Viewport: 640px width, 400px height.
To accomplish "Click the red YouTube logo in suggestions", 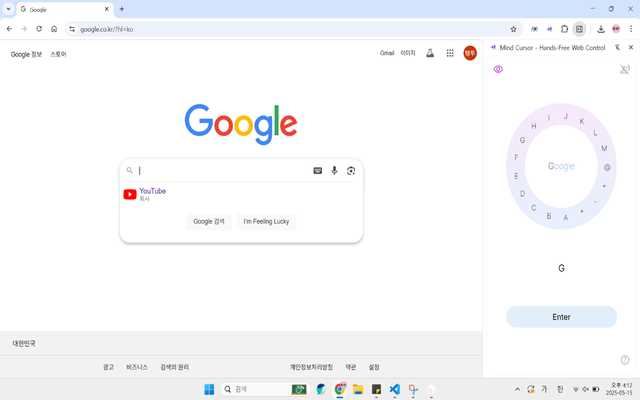I will [130, 194].
